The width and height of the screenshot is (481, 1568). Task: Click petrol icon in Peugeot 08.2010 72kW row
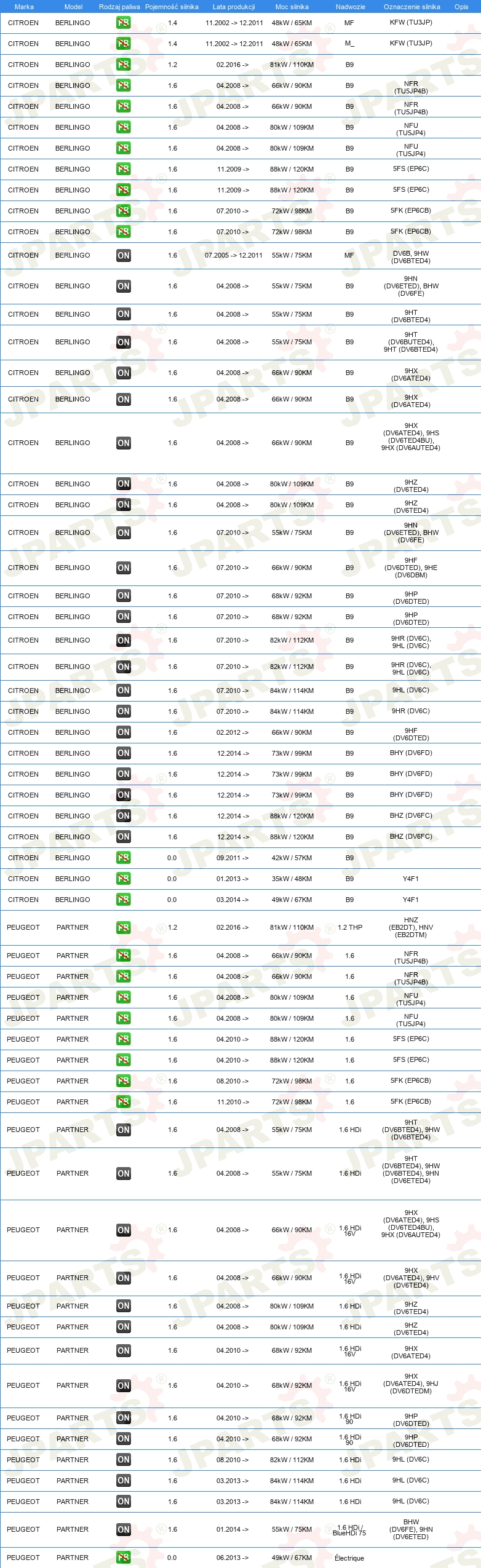click(x=123, y=1081)
